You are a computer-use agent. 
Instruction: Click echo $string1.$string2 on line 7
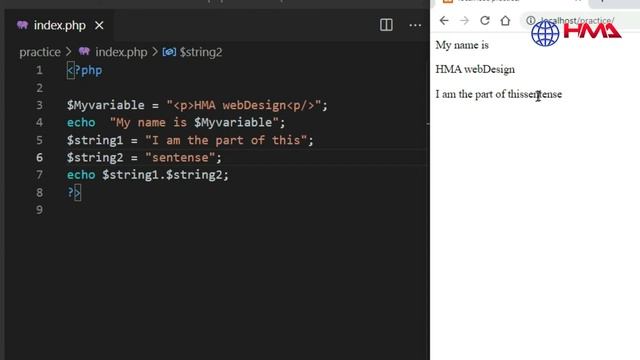tap(148, 175)
